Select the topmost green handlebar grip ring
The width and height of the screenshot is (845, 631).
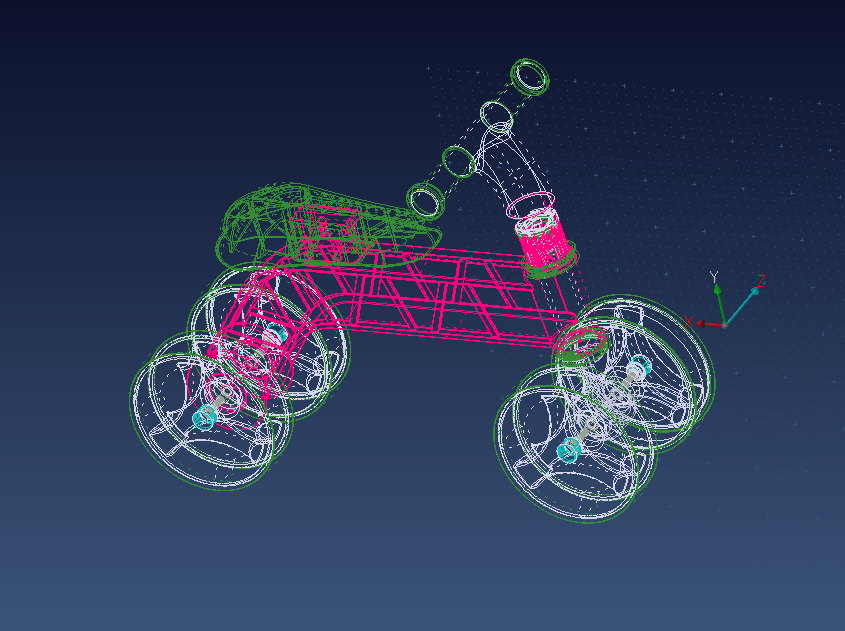point(530,77)
